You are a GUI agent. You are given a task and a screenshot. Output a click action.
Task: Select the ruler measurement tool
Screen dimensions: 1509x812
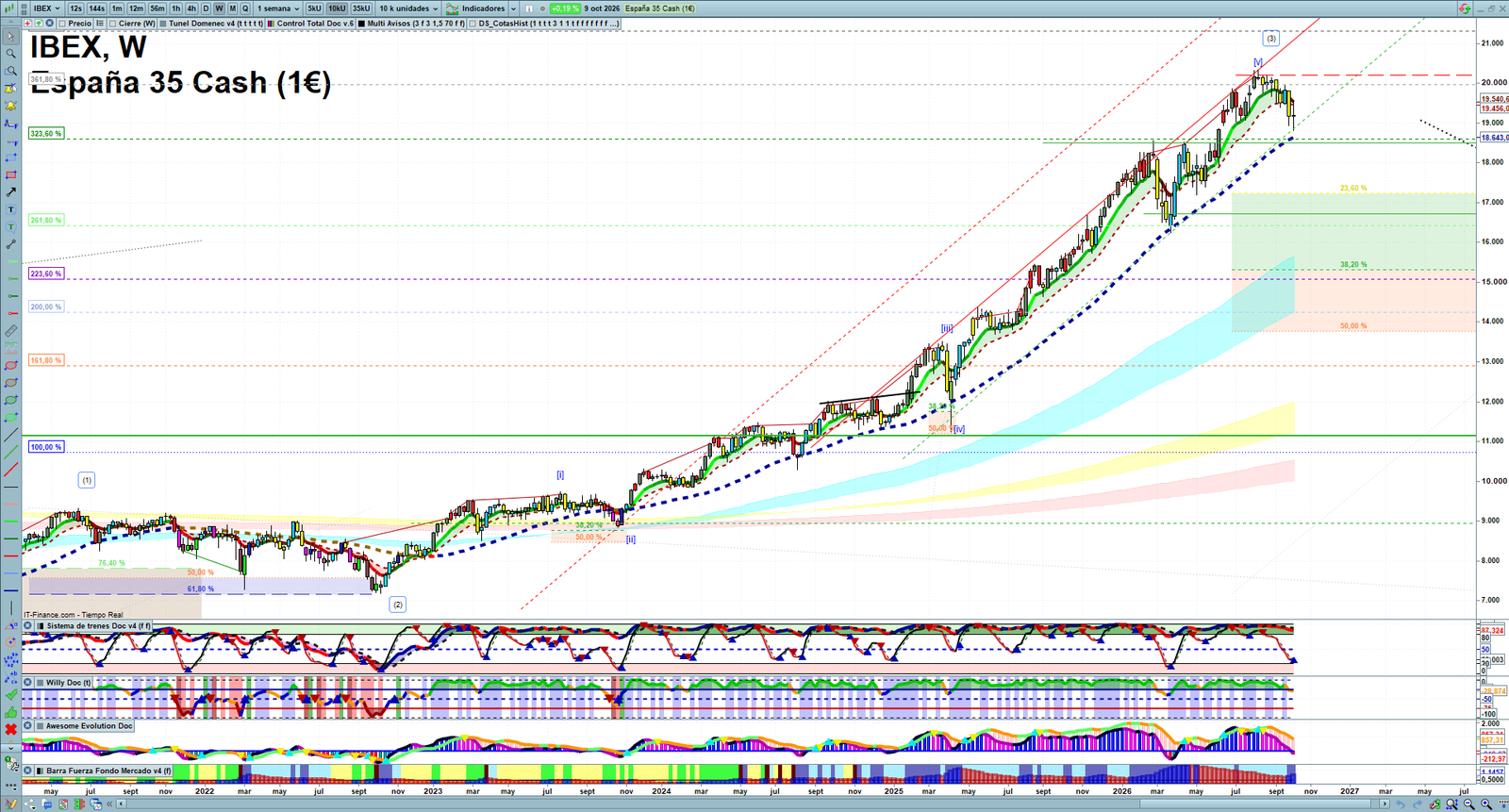point(10,331)
